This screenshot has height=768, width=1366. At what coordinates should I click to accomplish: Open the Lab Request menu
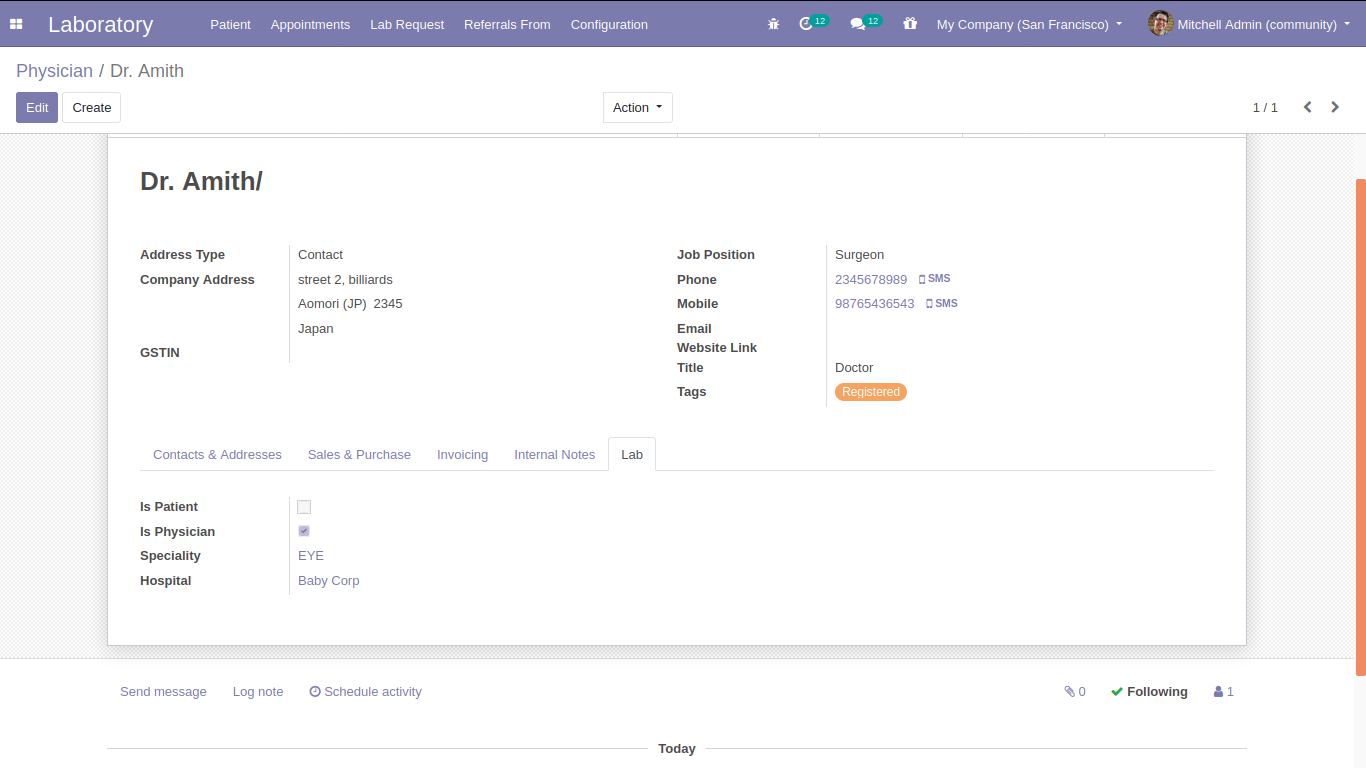[x=407, y=24]
